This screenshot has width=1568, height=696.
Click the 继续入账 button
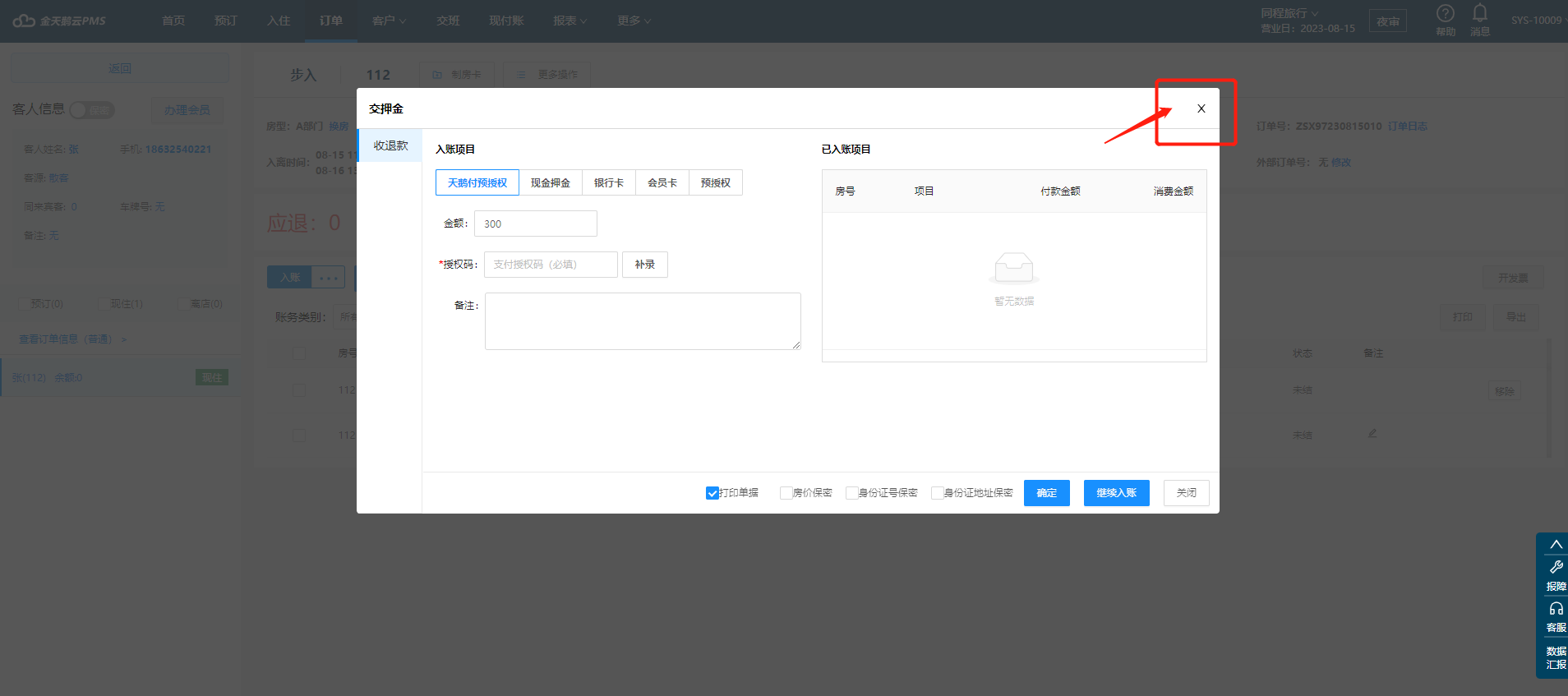[x=1117, y=493]
